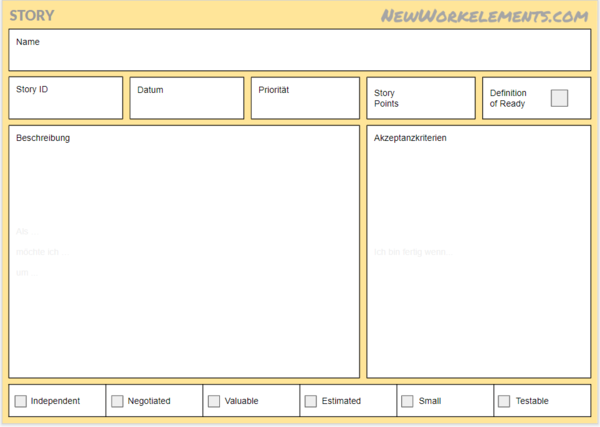Click the 'möchte ich ...' placeholder text

[x=42, y=252]
